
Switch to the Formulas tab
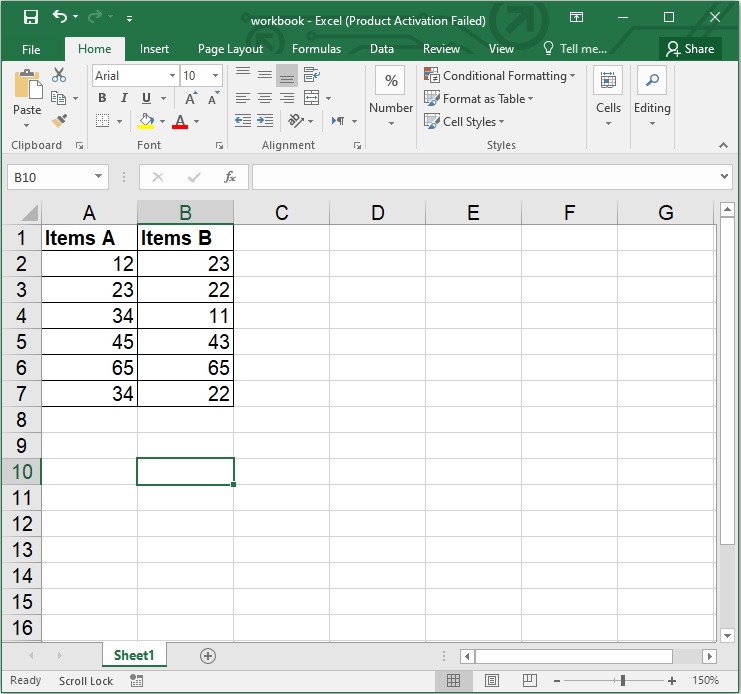point(316,48)
